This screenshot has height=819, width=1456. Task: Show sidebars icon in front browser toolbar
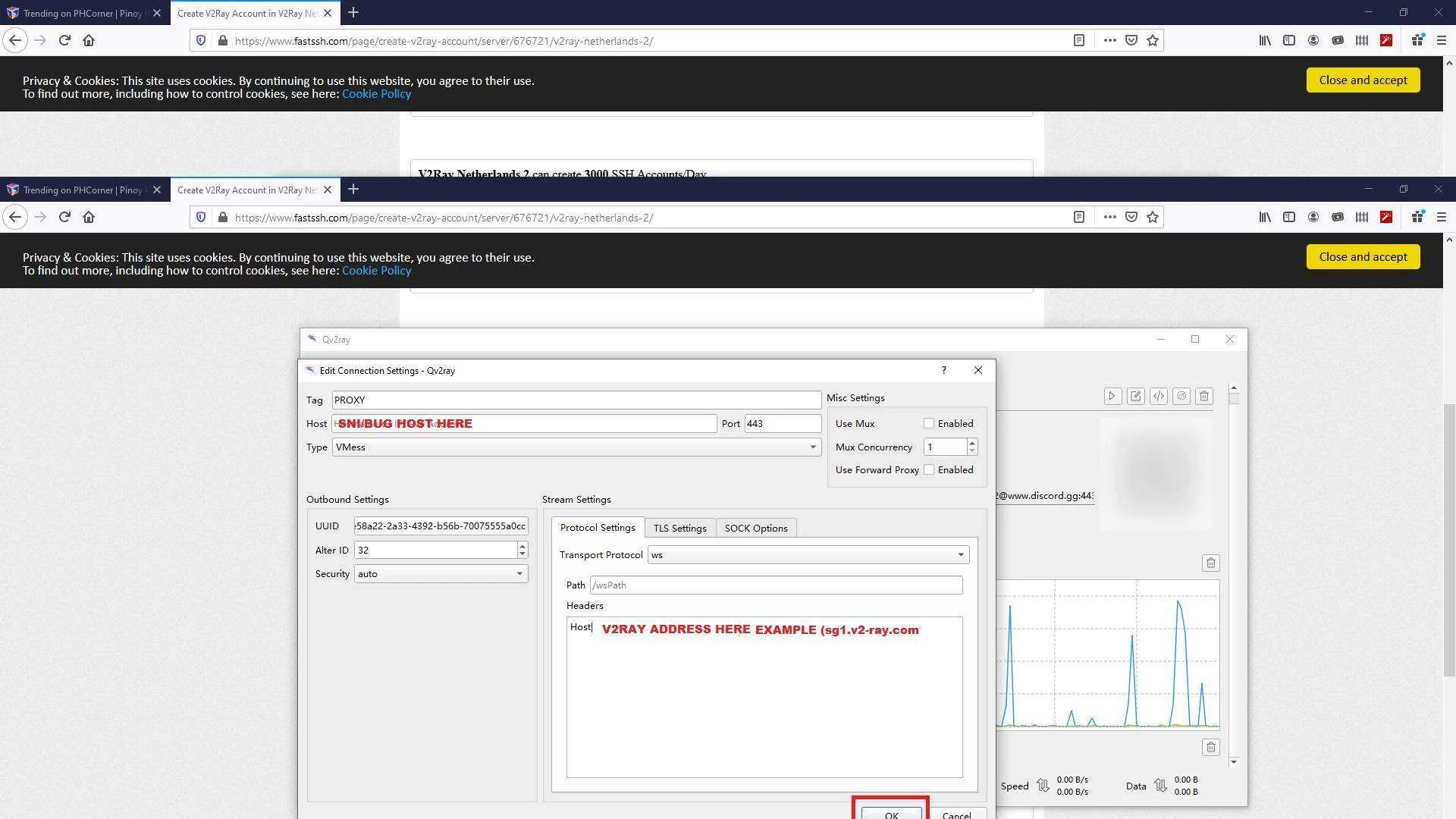tap(1289, 218)
